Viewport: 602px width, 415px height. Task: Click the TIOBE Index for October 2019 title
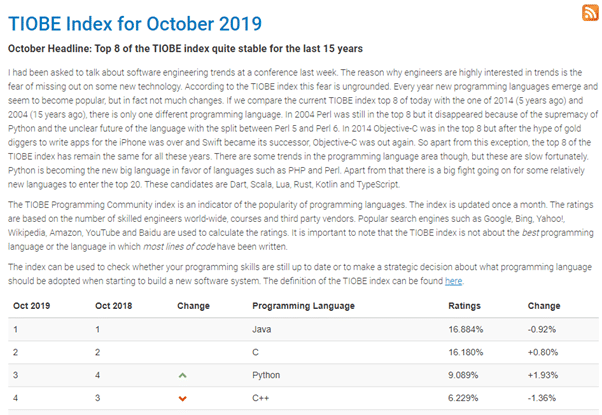(135, 24)
